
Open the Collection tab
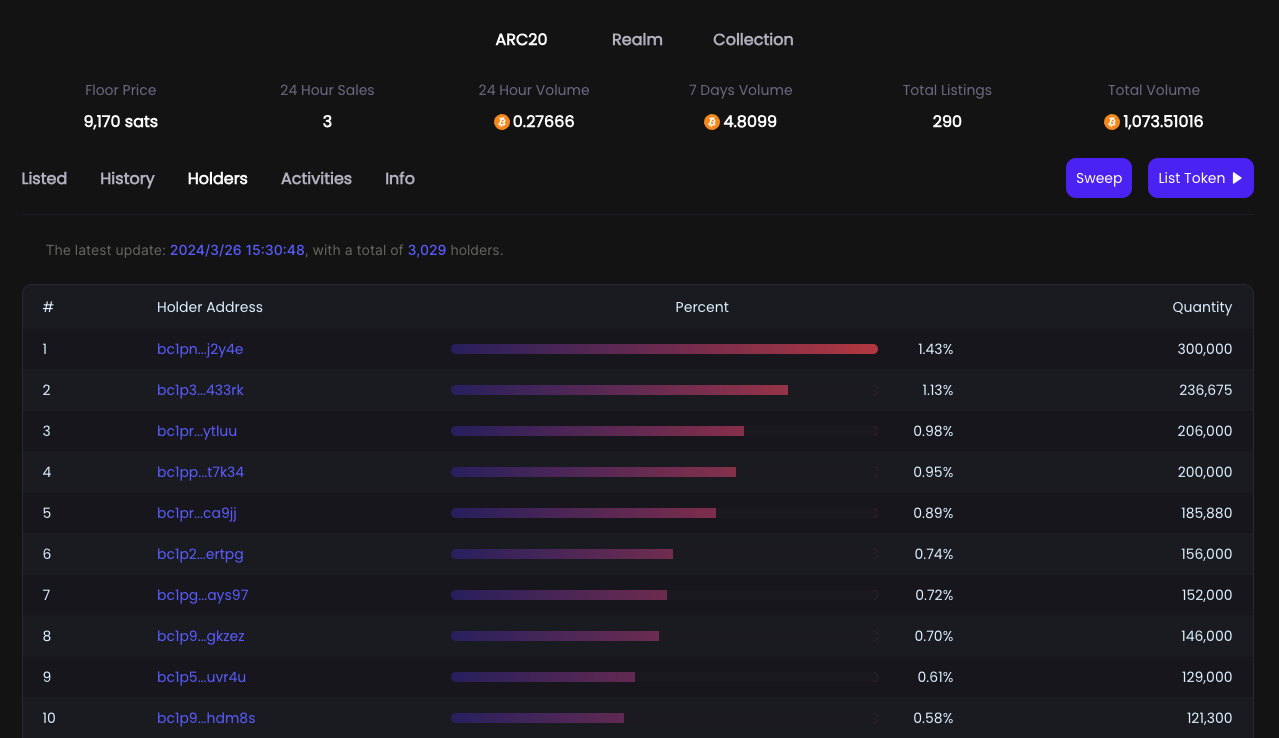753,40
